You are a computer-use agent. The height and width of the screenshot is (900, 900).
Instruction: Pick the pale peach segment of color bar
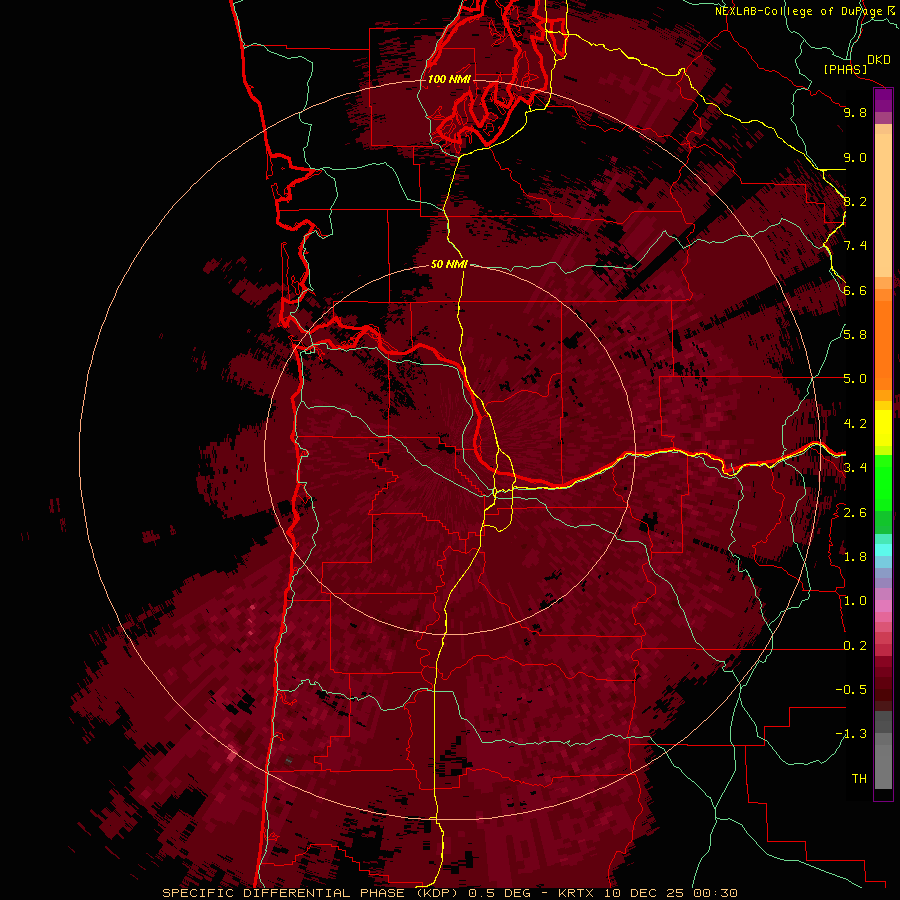(883, 205)
